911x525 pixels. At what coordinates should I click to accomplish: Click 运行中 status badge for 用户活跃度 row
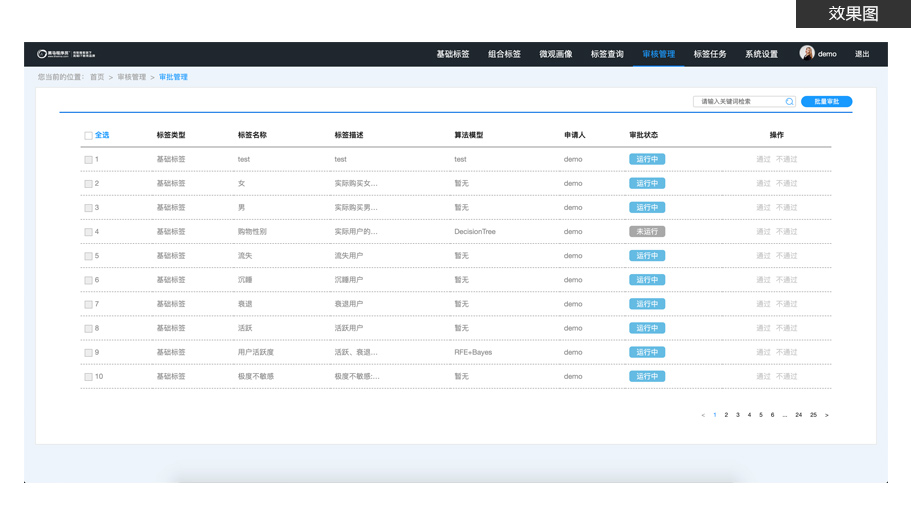click(x=647, y=352)
